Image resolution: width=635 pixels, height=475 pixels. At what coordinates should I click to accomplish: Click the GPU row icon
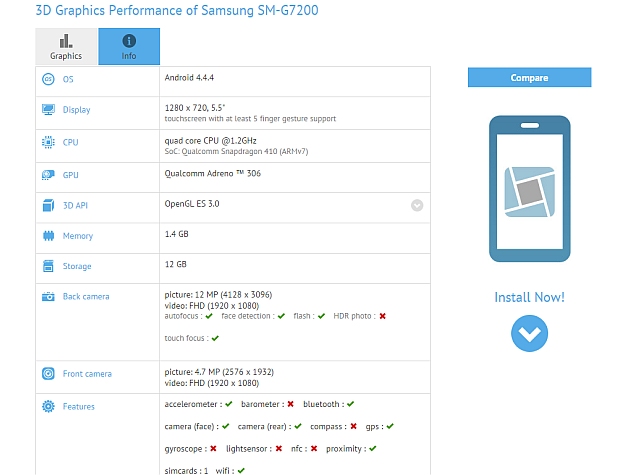[48, 174]
